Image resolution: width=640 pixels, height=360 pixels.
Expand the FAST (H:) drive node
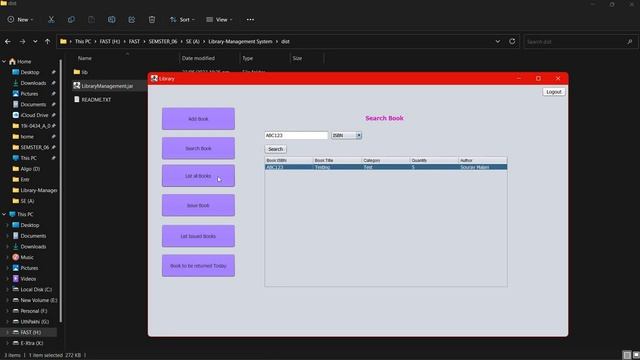[7, 332]
